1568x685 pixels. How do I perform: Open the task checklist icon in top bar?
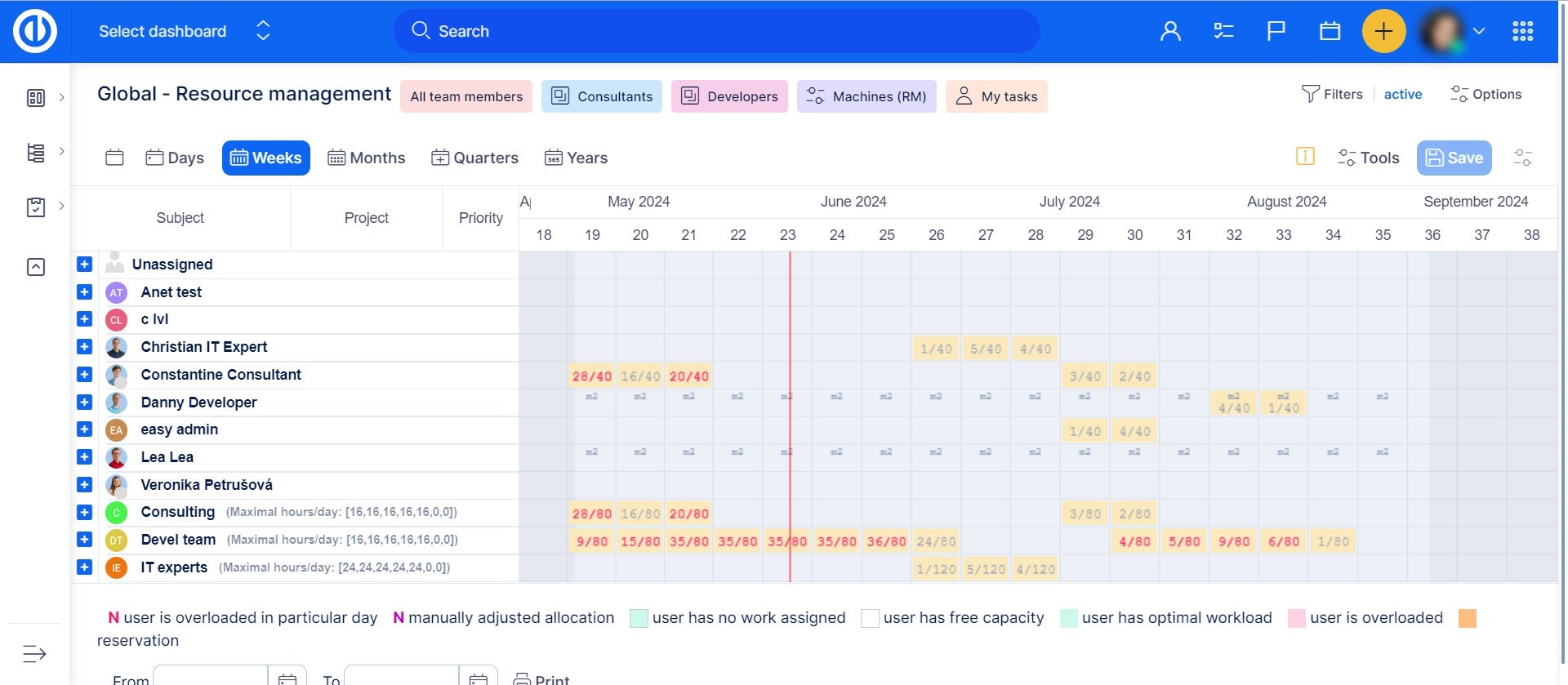pos(1223,32)
